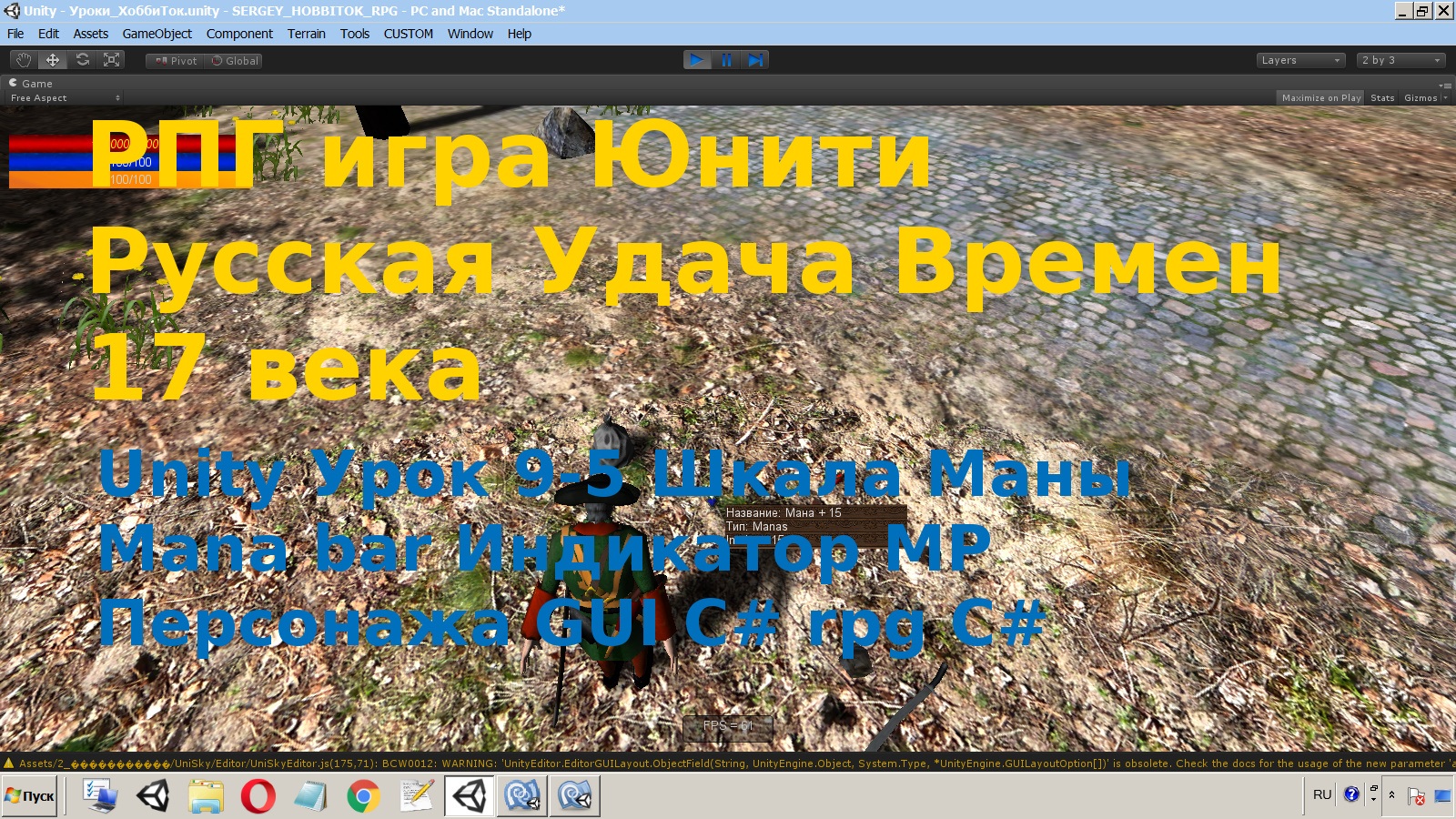
Task: Switch to the Game tab
Action: 31,83
